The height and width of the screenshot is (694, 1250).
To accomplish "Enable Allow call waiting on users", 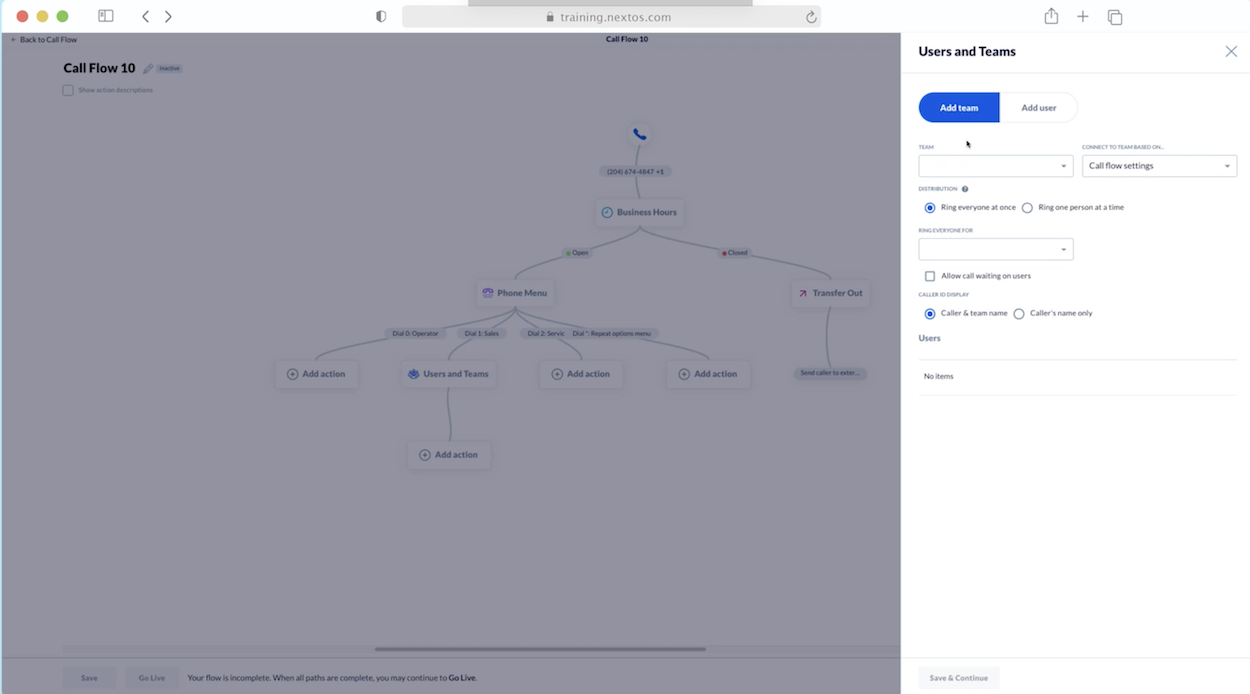I will tap(930, 276).
